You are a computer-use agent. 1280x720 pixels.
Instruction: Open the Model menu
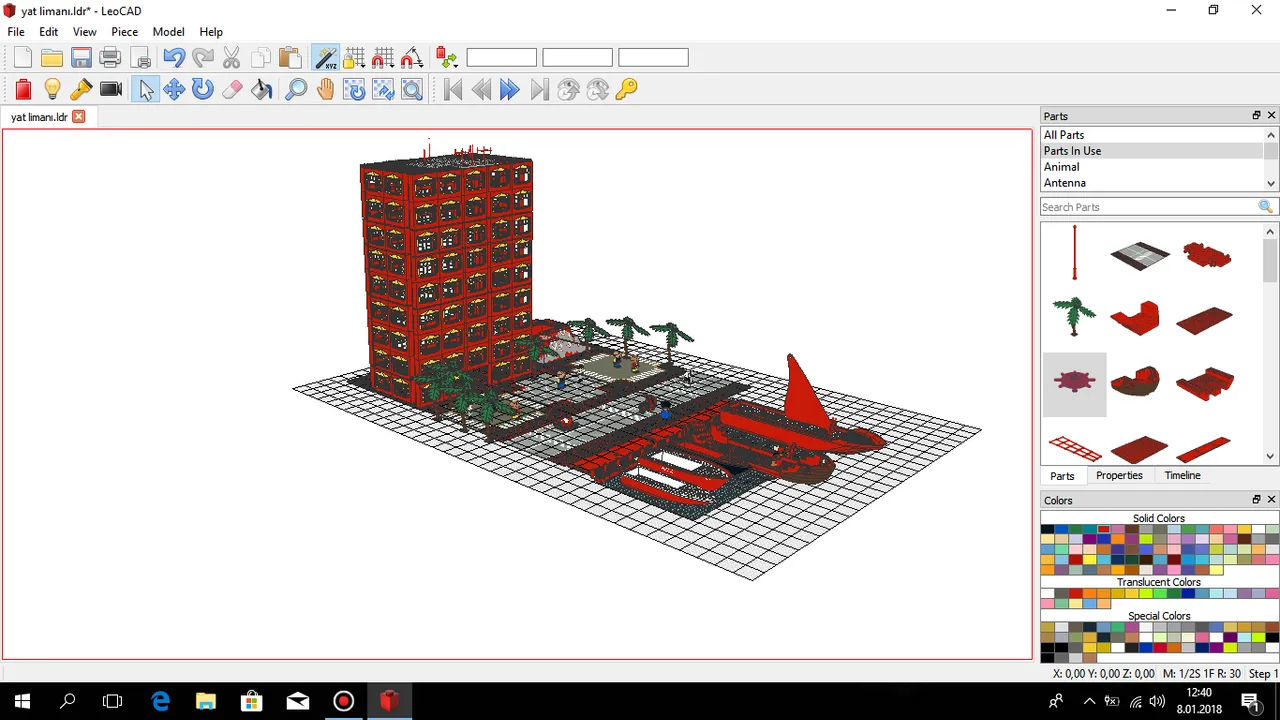(x=168, y=32)
